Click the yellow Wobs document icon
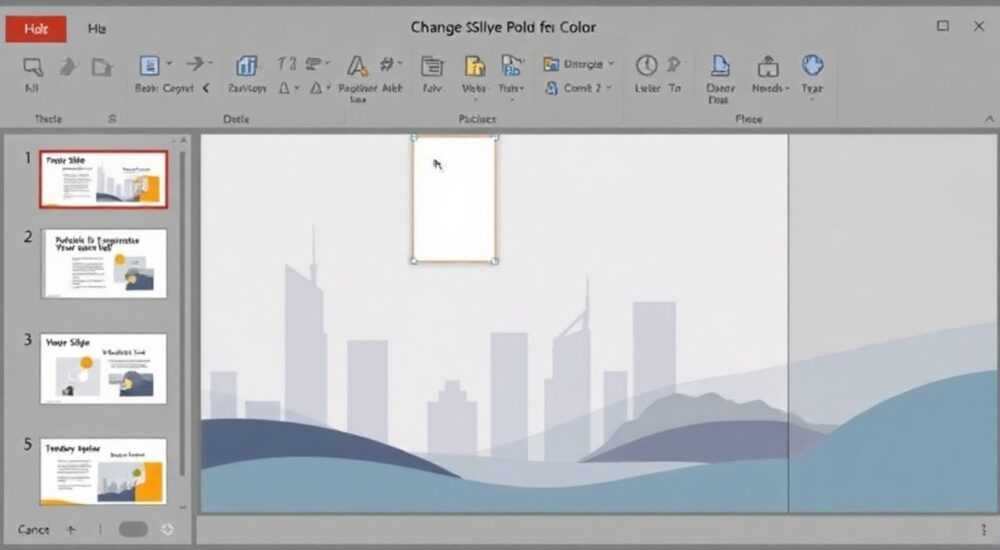 (474, 66)
